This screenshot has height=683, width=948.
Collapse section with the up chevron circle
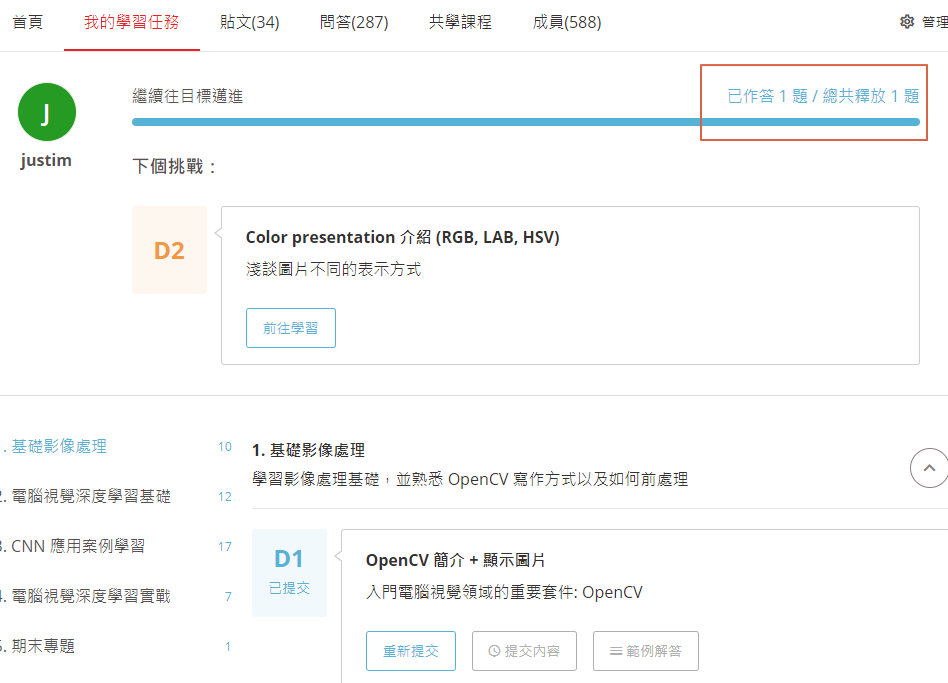(x=929, y=468)
